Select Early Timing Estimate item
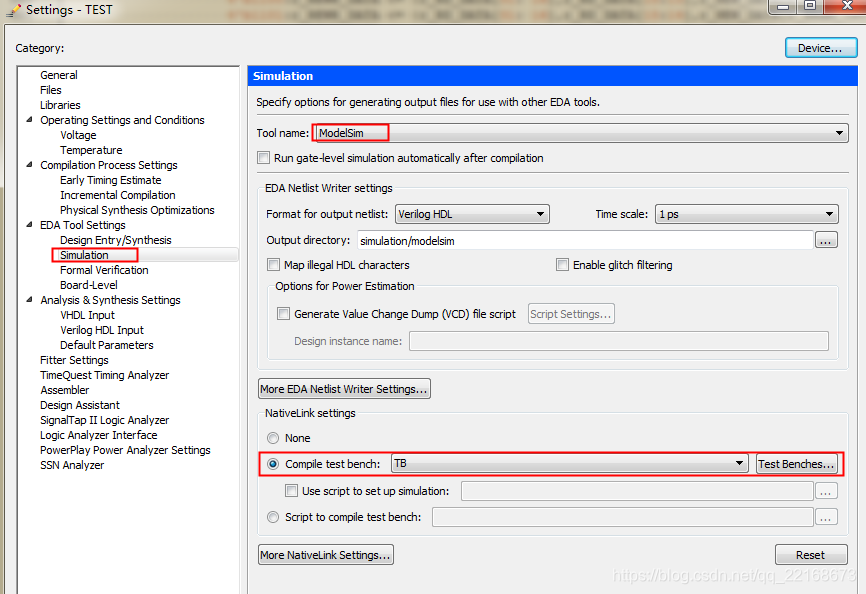Viewport: 866px width, 594px height. coord(110,180)
